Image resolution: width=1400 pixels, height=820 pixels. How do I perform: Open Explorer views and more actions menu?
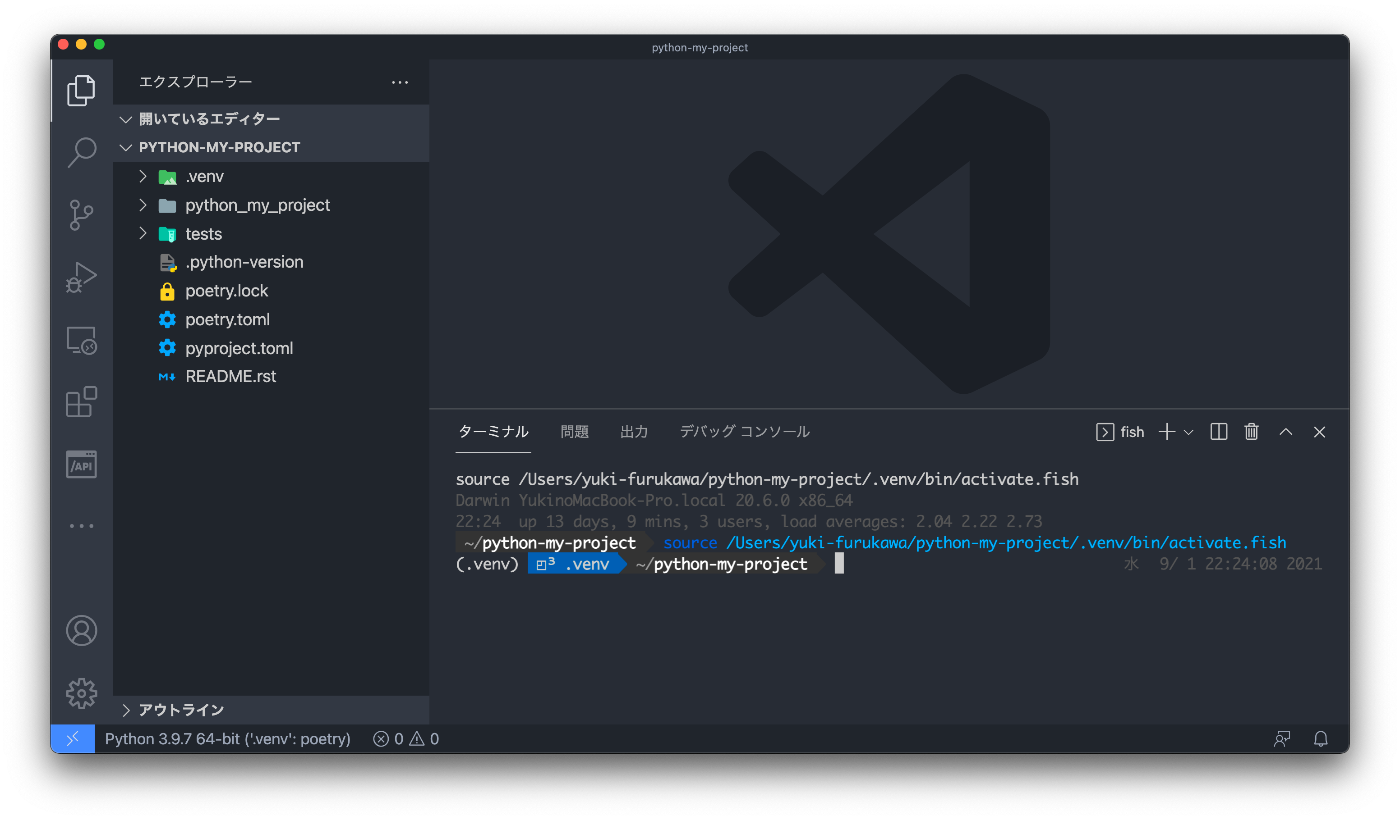pyautogui.click(x=400, y=83)
